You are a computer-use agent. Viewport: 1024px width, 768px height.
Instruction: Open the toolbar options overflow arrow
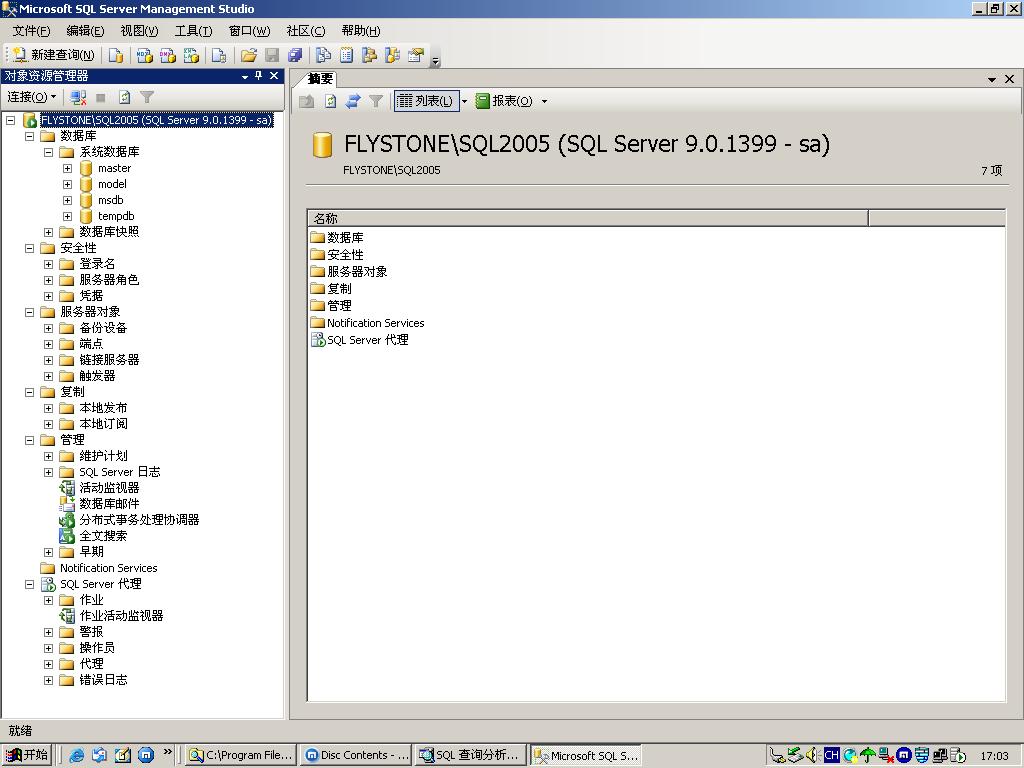(x=436, y=60)
